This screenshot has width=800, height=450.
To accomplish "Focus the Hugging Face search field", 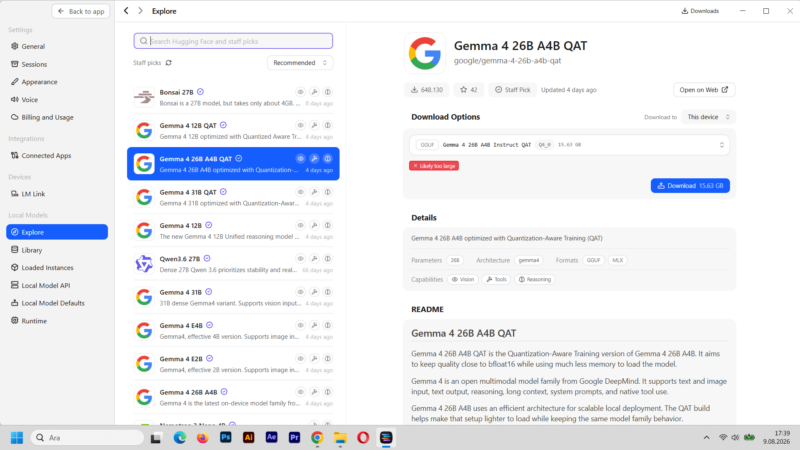I will pyautogui.click(x=233, y=41).
